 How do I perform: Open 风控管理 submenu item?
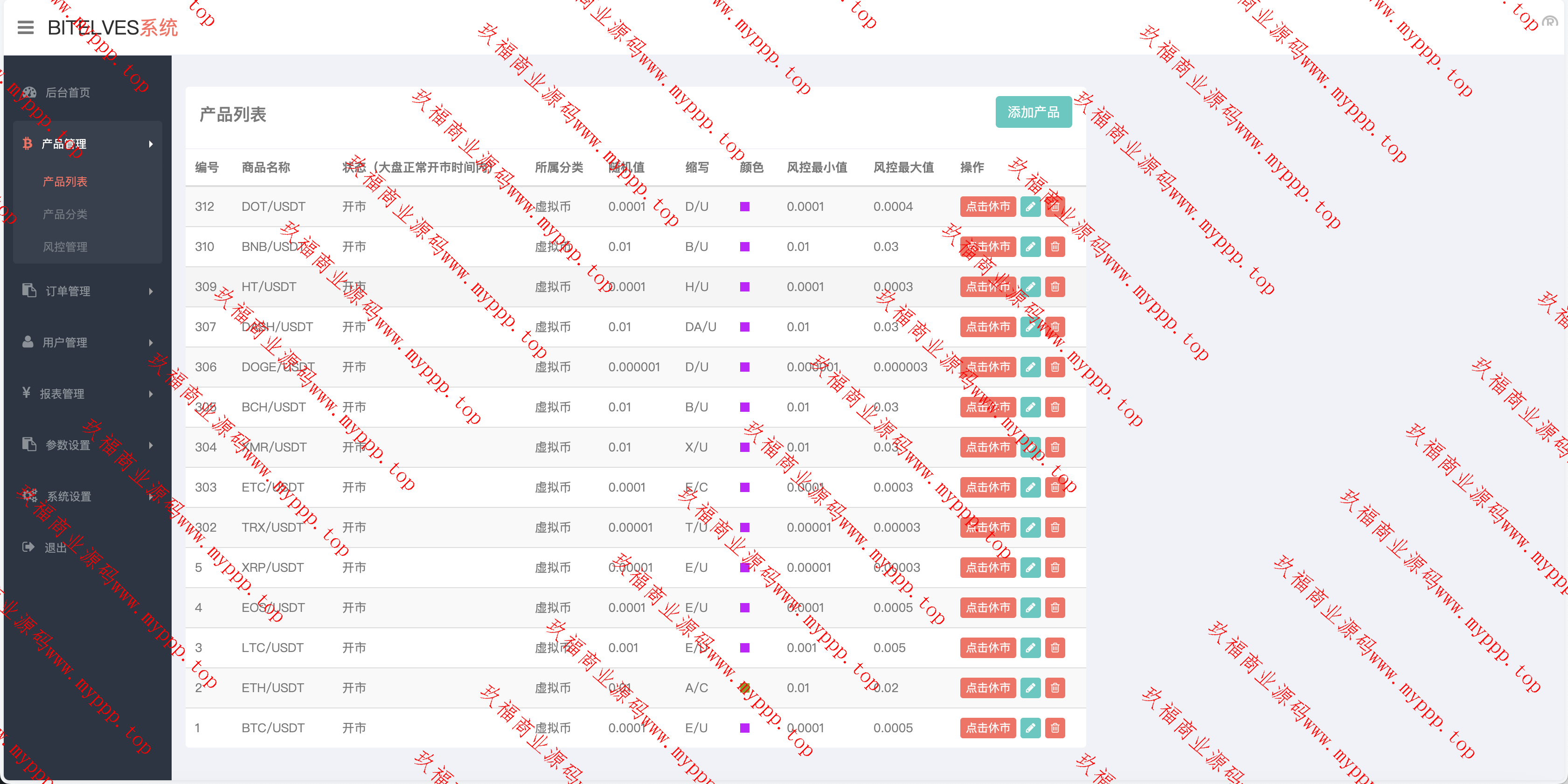coord(65,247)
